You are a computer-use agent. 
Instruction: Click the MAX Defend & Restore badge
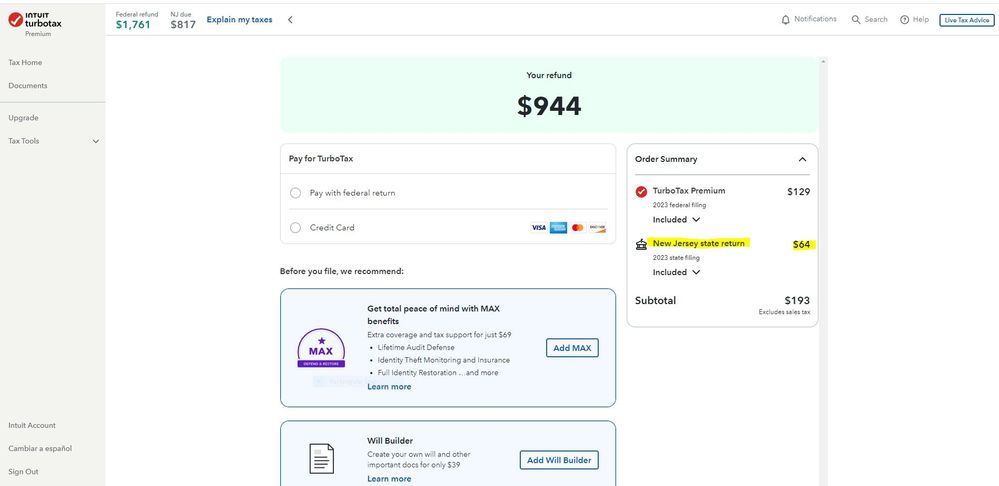coord(321,348)
